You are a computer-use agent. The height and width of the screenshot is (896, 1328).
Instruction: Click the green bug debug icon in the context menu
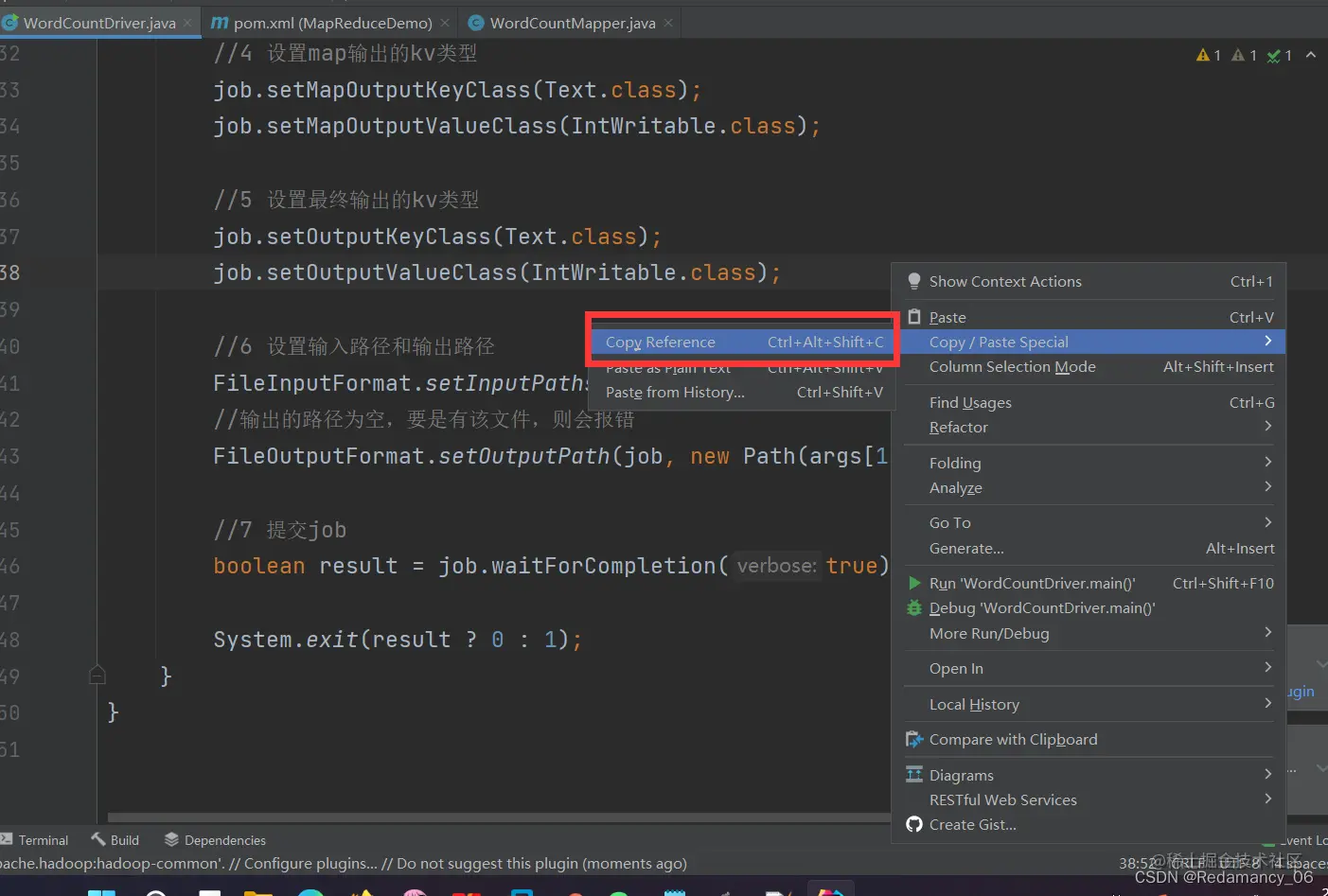[x=914, y=607]
